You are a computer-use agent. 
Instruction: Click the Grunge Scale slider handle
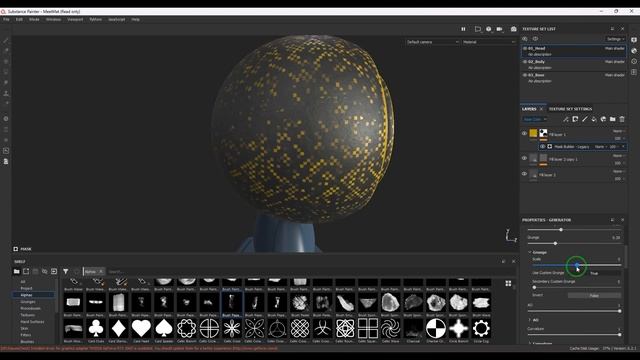pyautogui.click(x=577, y=265)
